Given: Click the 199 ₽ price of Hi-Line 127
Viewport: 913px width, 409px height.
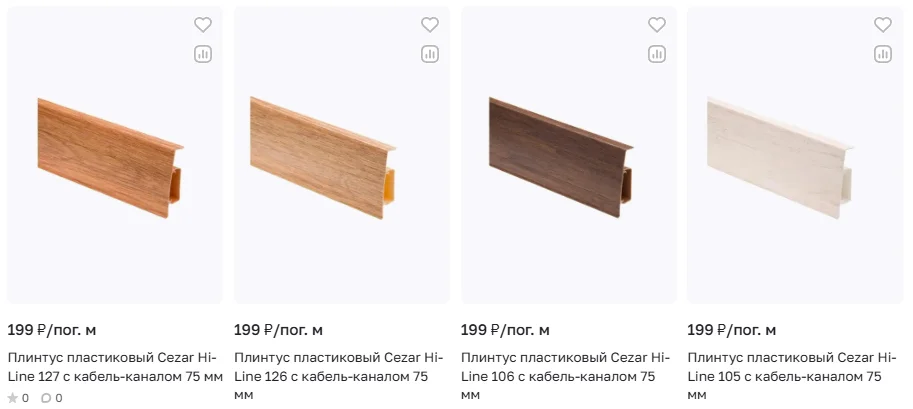Looking at the screenshot, I should [x=52, y=330].
